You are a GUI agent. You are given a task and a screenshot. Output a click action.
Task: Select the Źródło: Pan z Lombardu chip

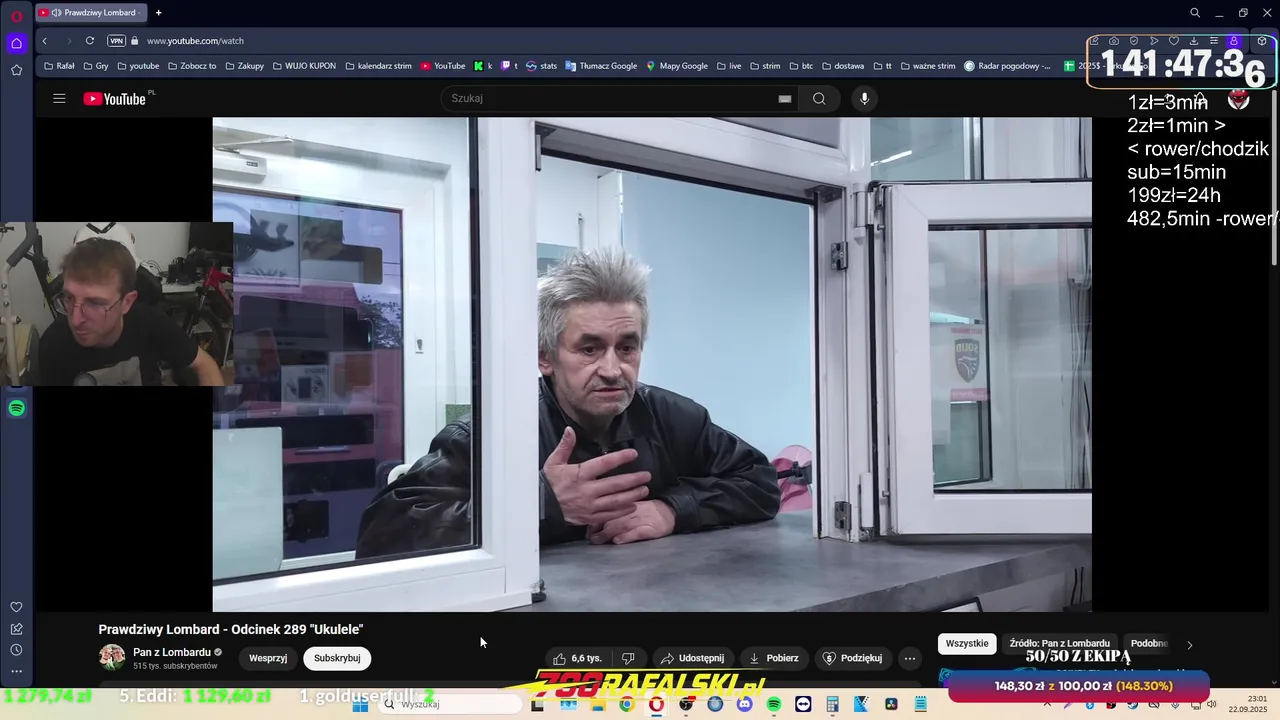[x=1060, y=643]
